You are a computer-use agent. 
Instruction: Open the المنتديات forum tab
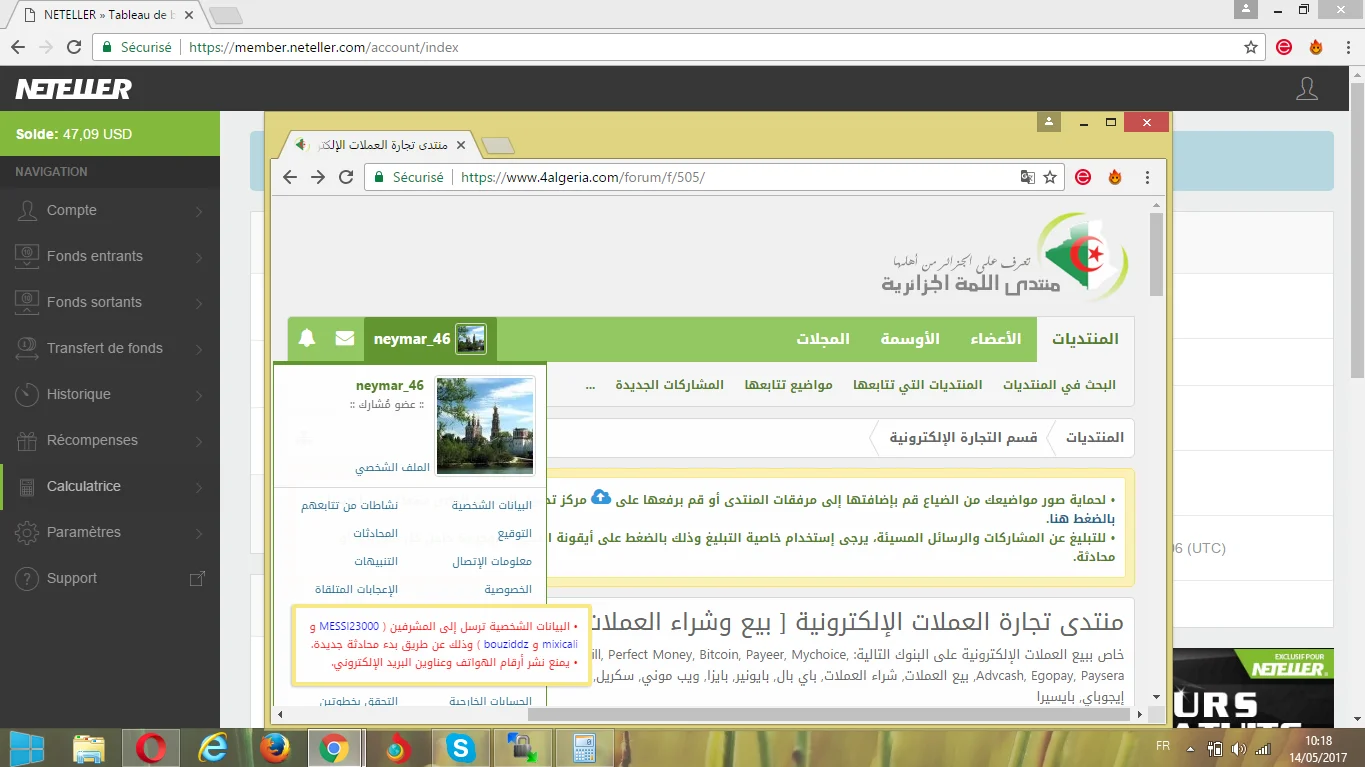(1085, 339)
